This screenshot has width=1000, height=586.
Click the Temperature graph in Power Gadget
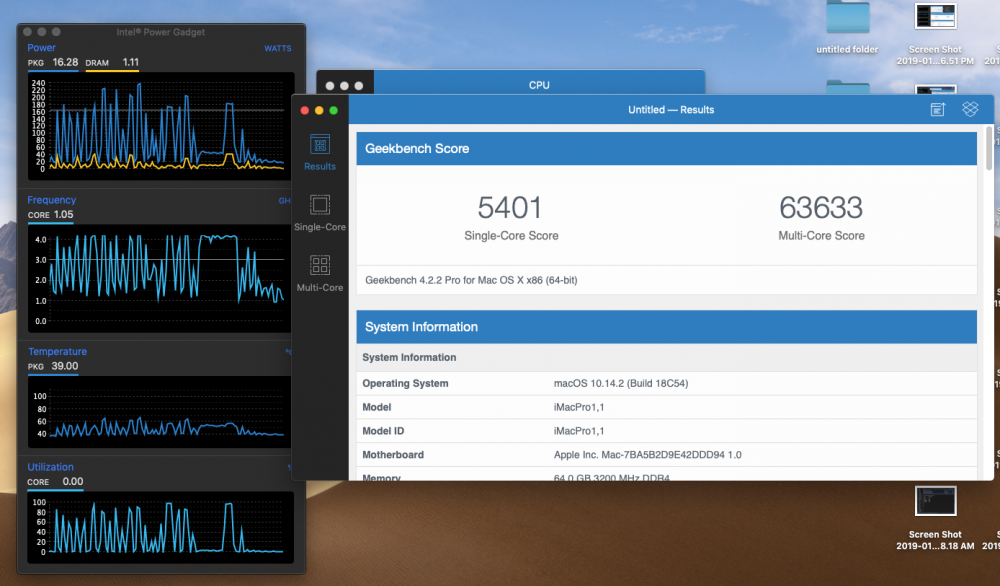click(x=159, y=412)
